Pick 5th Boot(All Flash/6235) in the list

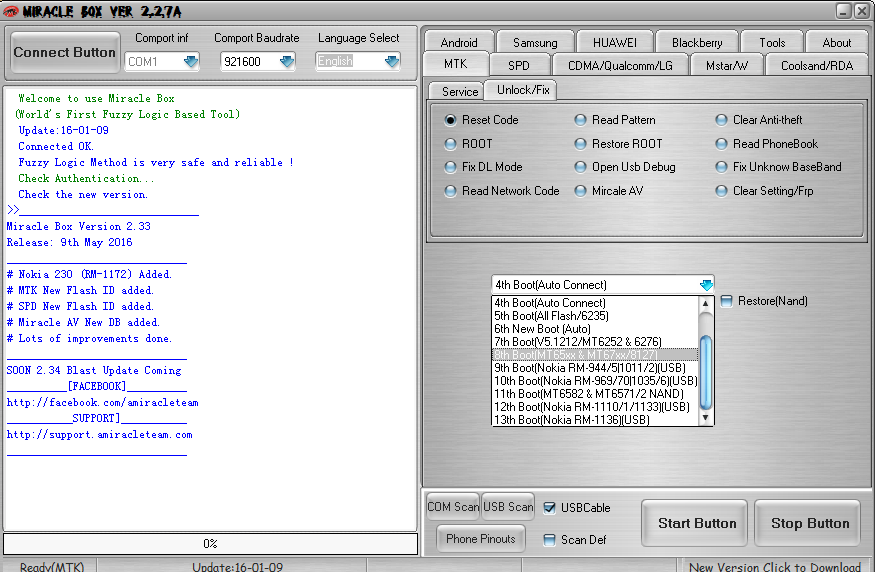point(595,316)
